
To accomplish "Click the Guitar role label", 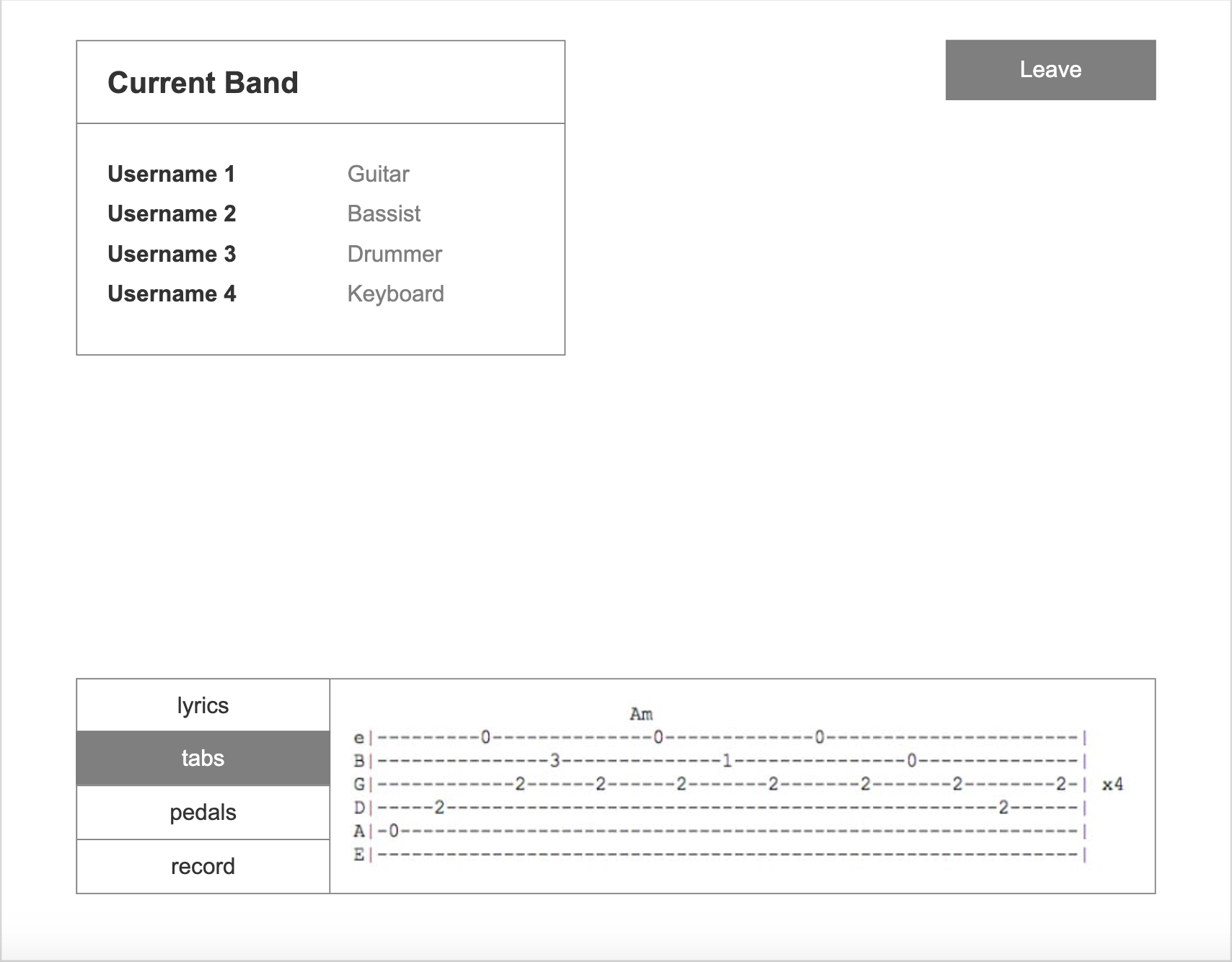I will tap(378, 174).
